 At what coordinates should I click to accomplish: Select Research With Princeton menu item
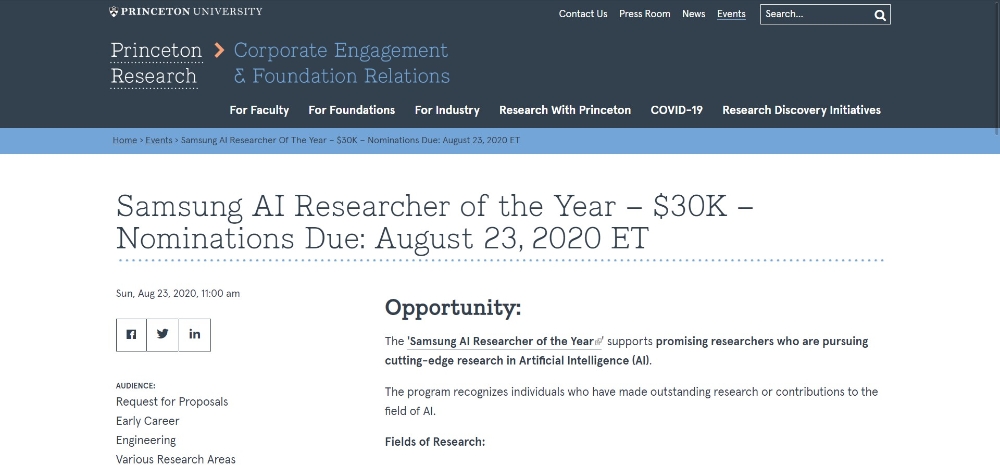[565, 110]
